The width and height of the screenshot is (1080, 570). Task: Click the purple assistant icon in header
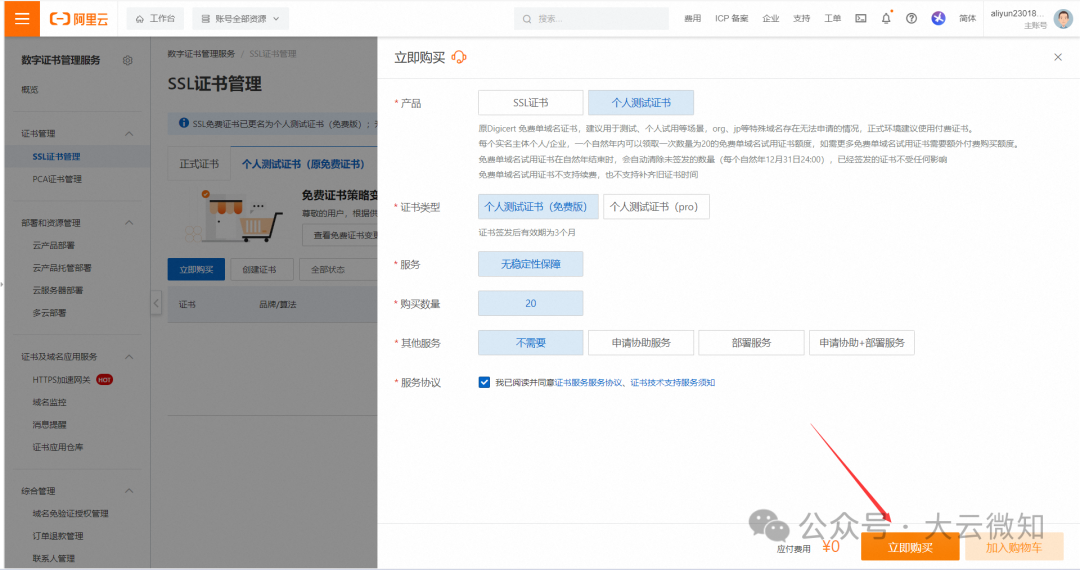(938, 19)
